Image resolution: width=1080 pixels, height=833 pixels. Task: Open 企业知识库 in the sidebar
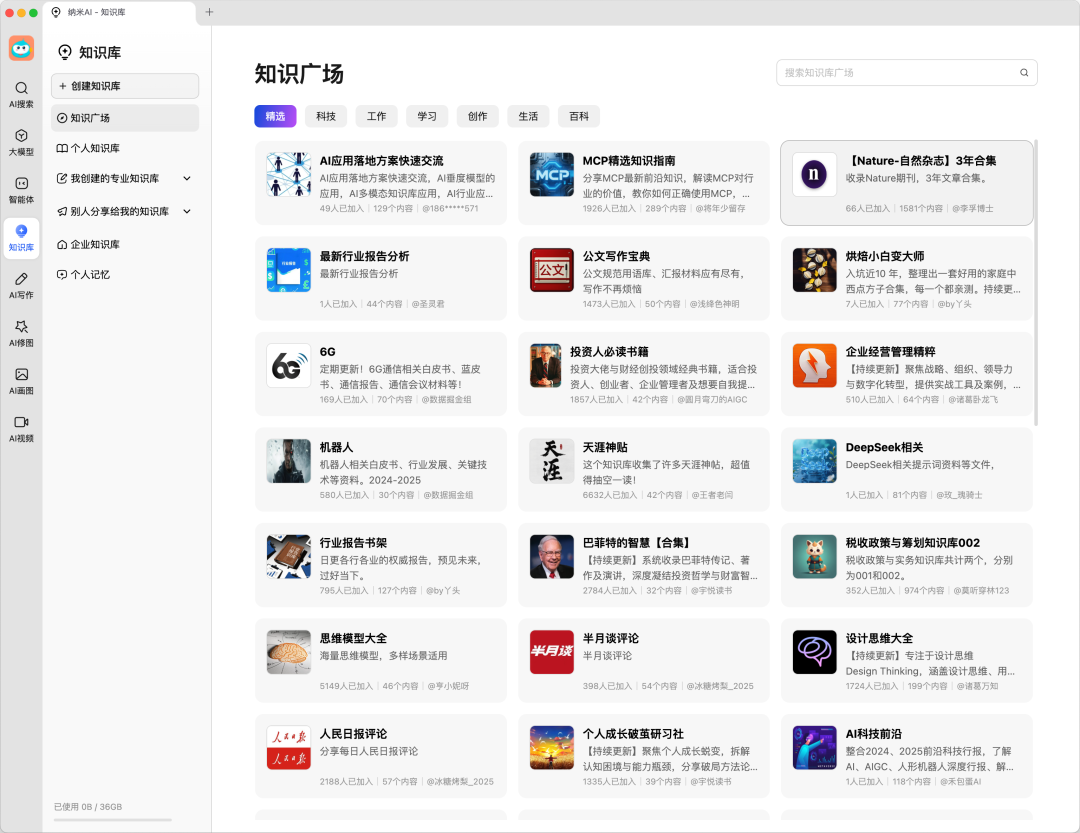point(95,245)
